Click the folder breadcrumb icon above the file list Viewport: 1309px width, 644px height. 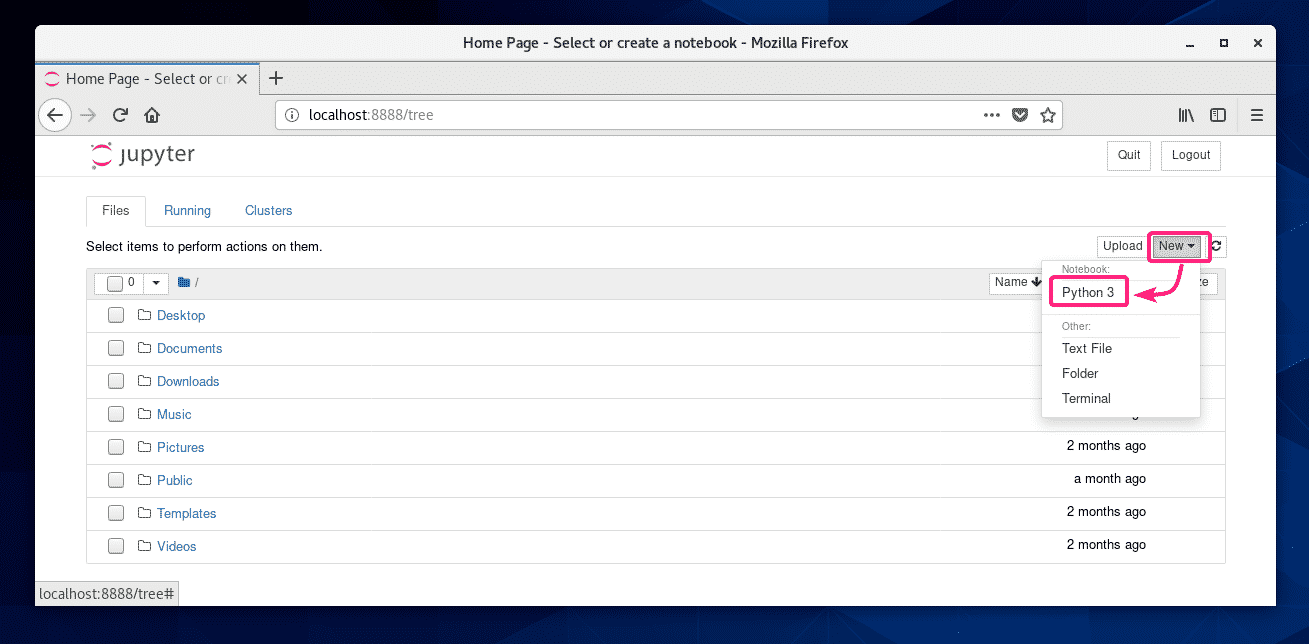(x=184, y=281)
